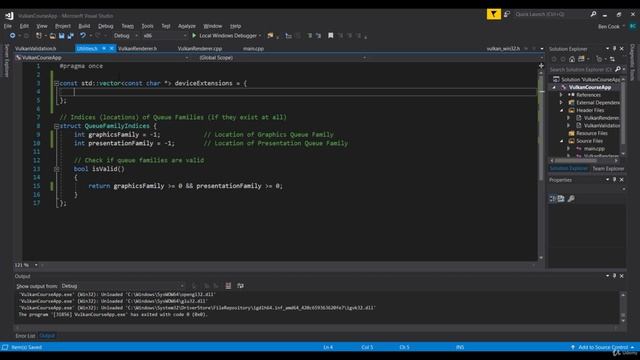Switch to the VulkanValidation.h tab

point(36,49)
